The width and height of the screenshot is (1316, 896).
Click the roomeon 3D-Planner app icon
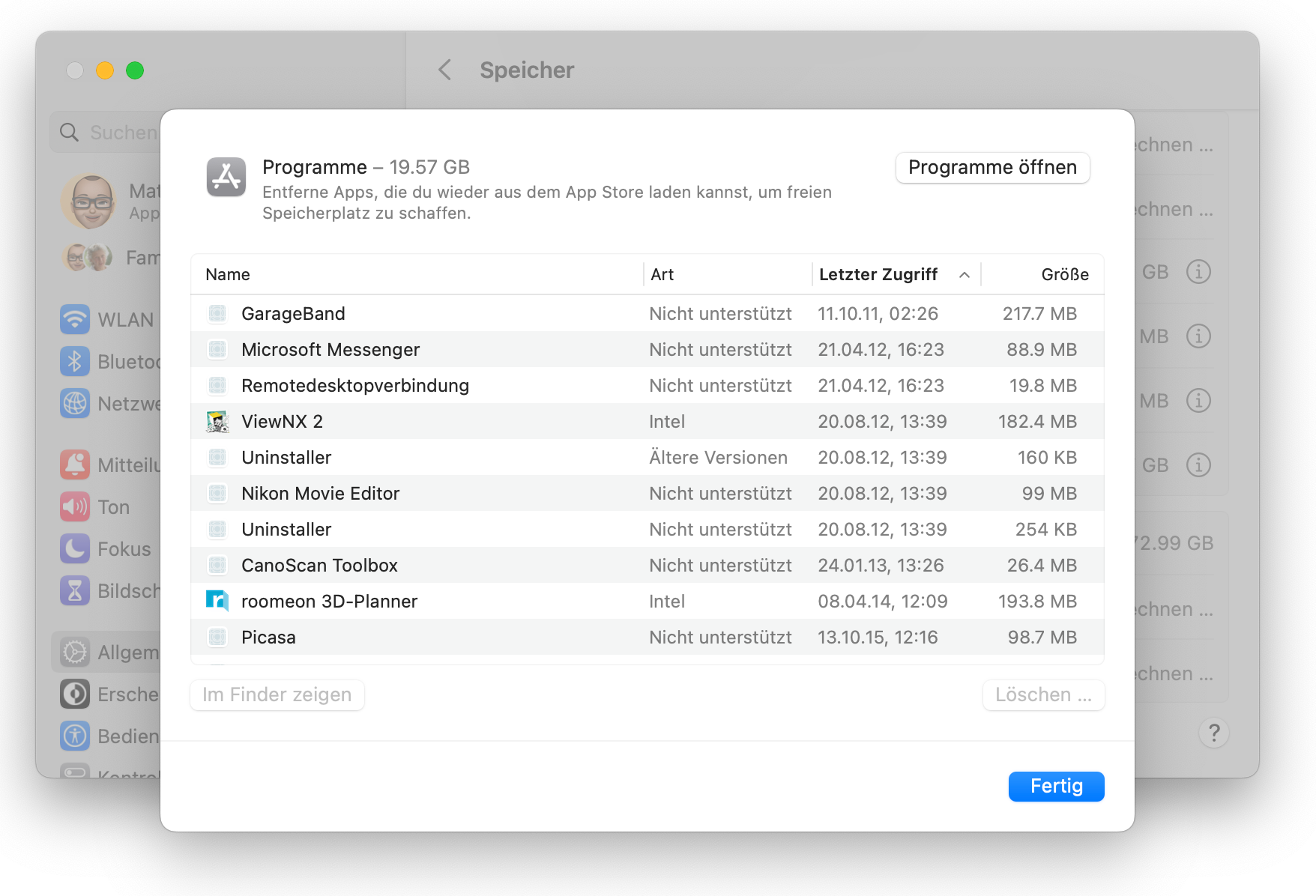pyautogui.click(x=217, y=601)
